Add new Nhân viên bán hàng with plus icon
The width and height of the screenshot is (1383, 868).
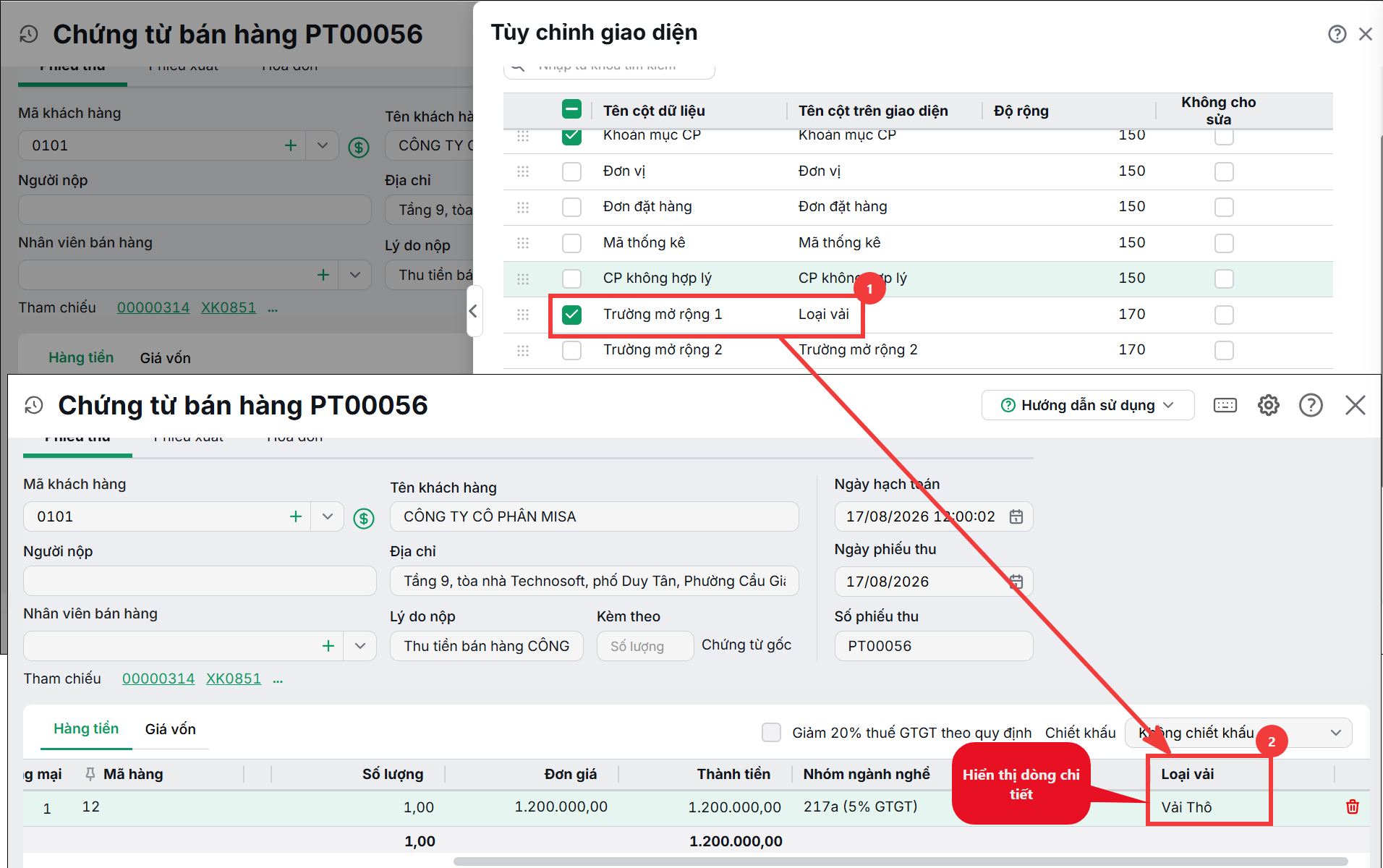pos(328,646)
